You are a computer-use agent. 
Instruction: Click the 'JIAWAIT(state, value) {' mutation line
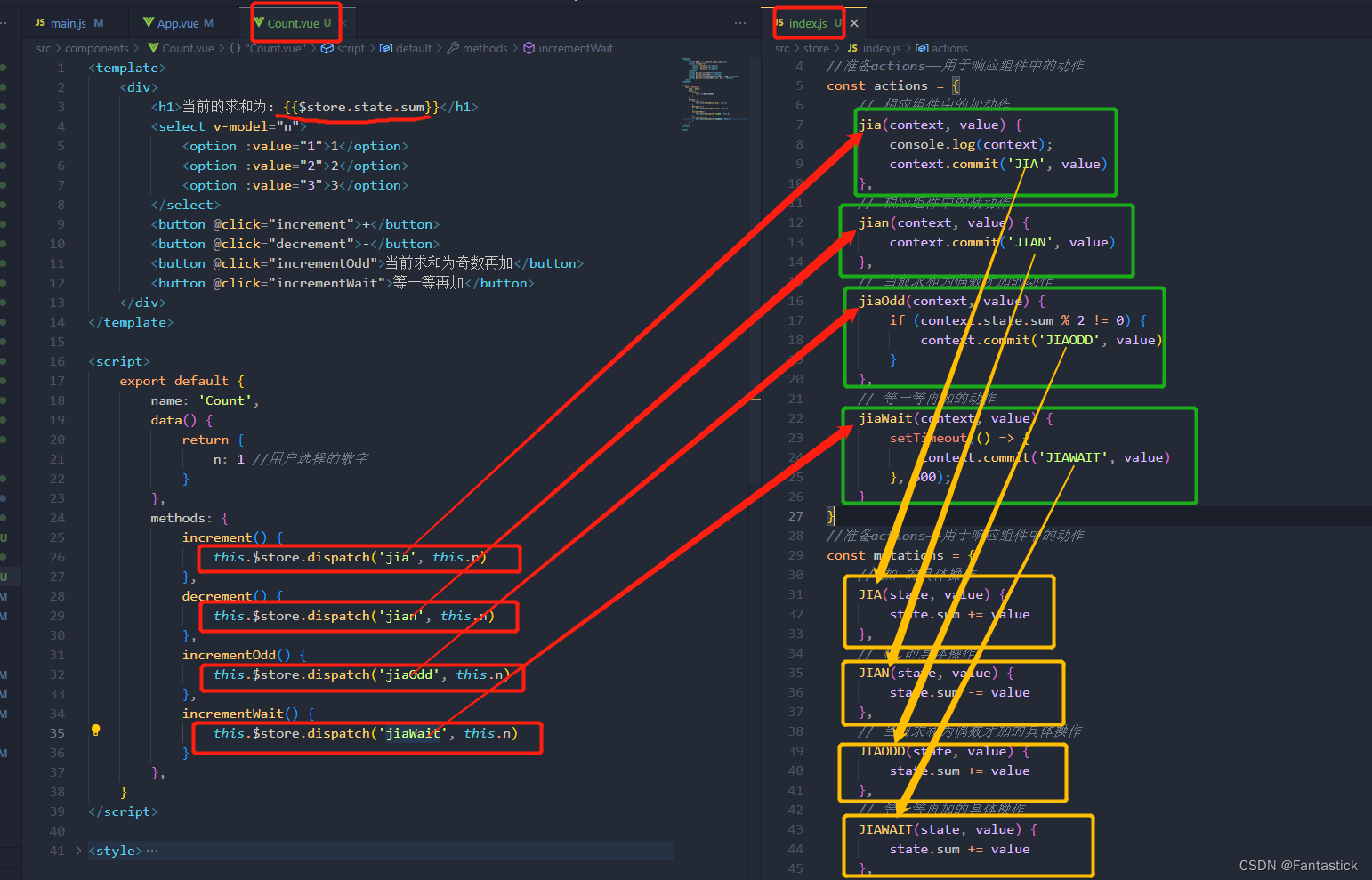[948, 829]
